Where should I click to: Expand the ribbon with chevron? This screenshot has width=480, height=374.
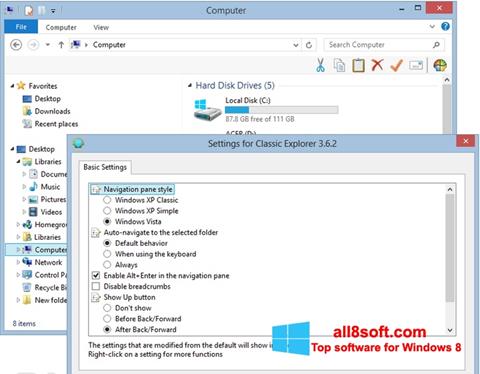coord(432,26)
